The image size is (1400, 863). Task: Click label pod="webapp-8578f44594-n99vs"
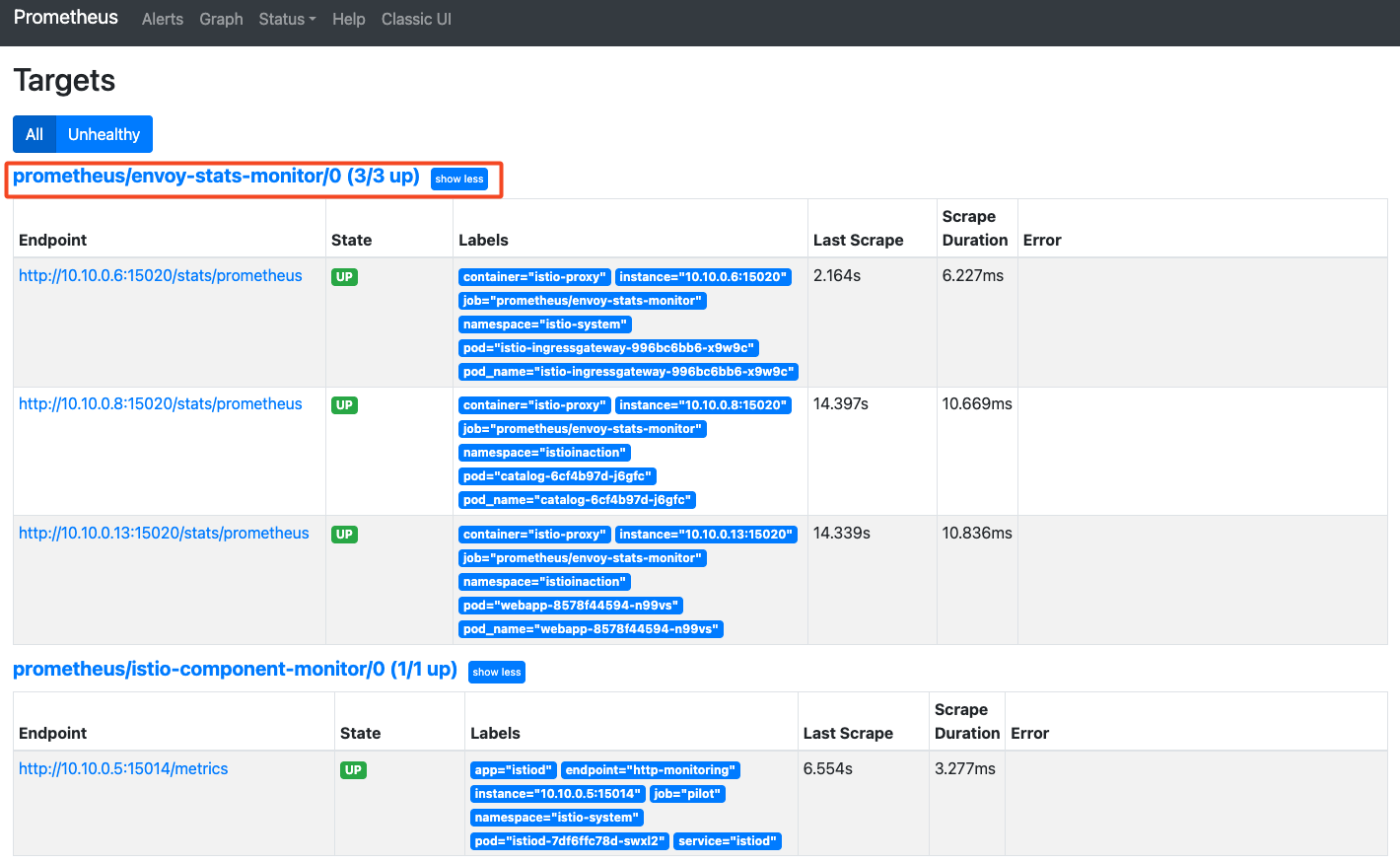click(x=571, y=606)
